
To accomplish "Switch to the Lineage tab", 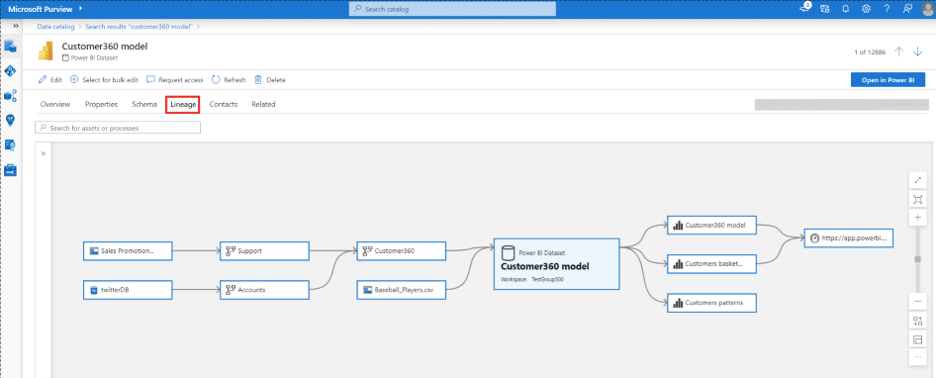I will [x=183, y=104].
